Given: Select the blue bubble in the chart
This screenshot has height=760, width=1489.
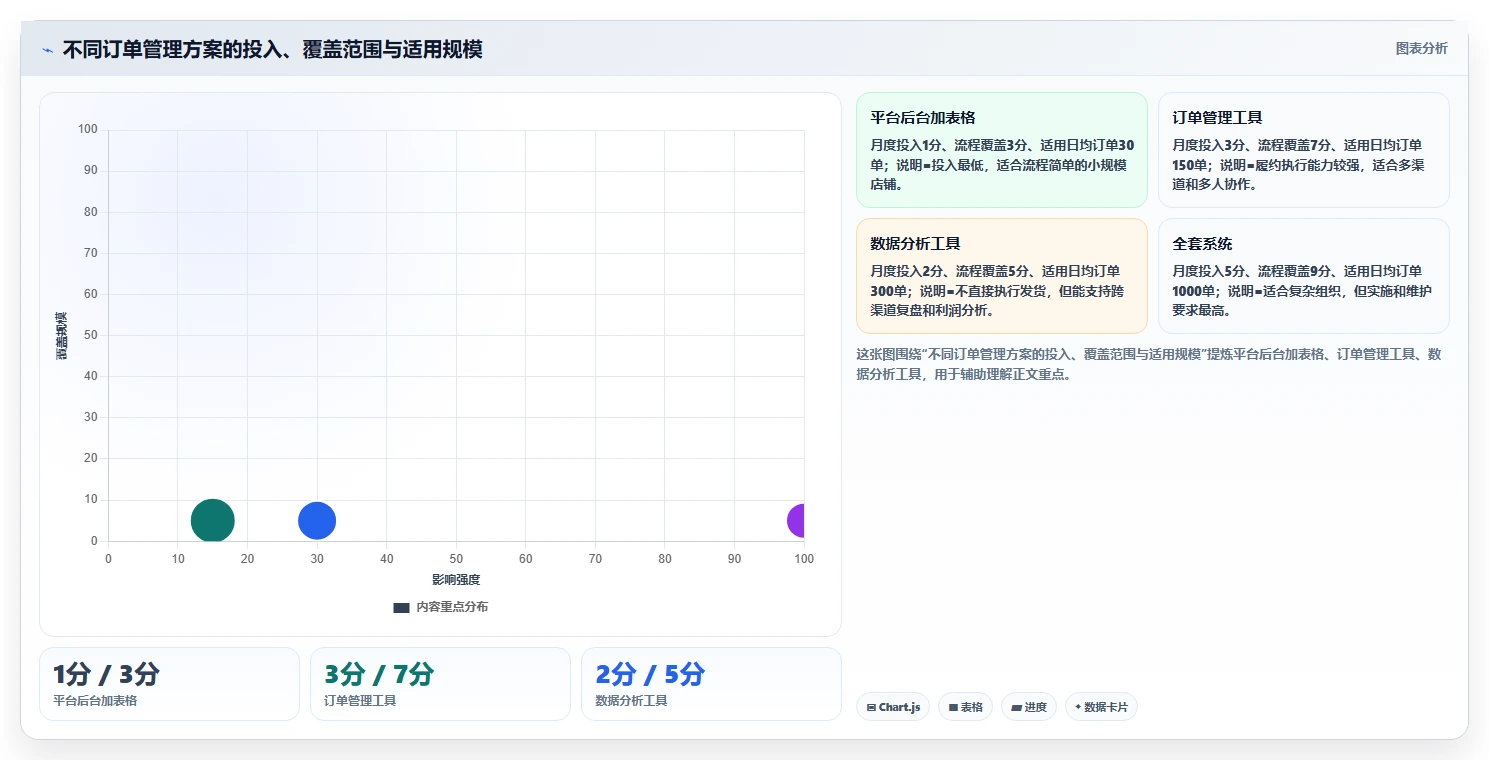Looking at the screenshot, I should 317,520.
